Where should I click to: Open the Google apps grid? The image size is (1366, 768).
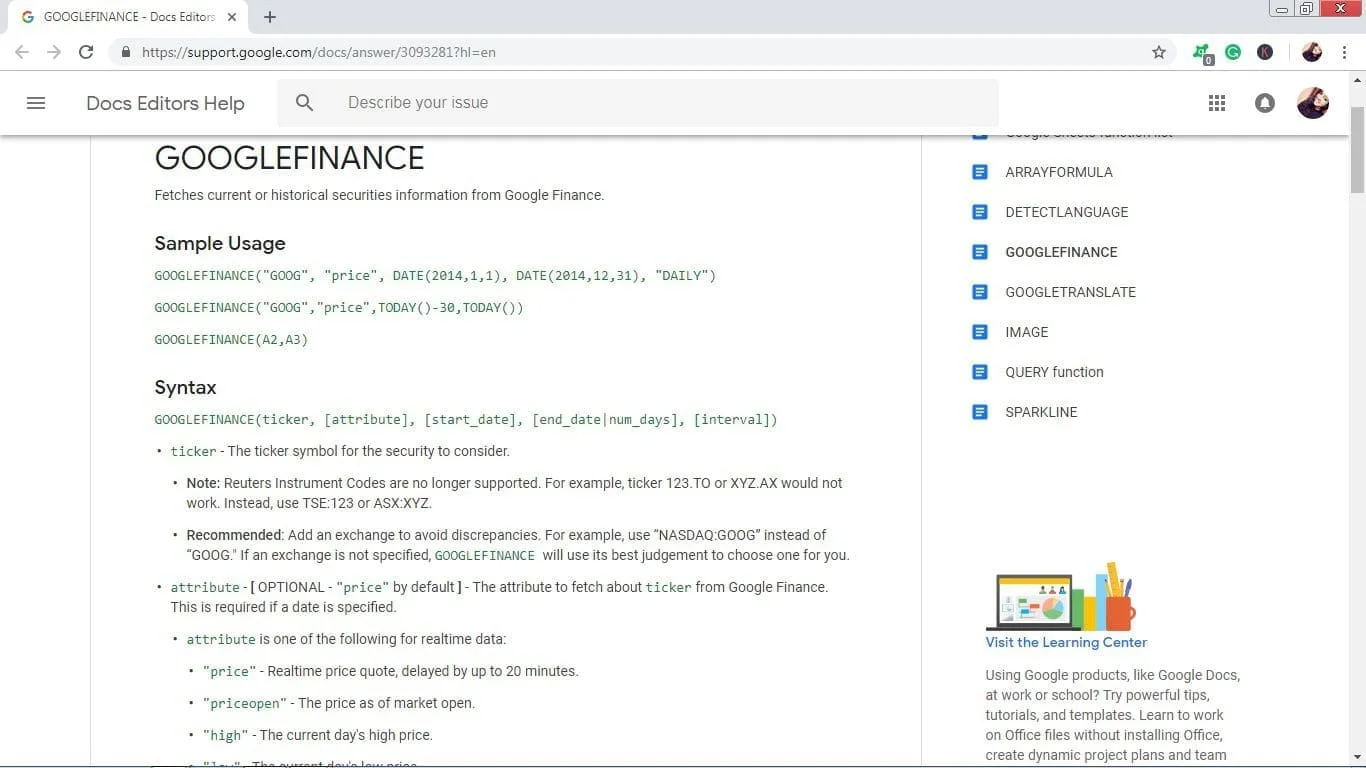click(1217, 103)
